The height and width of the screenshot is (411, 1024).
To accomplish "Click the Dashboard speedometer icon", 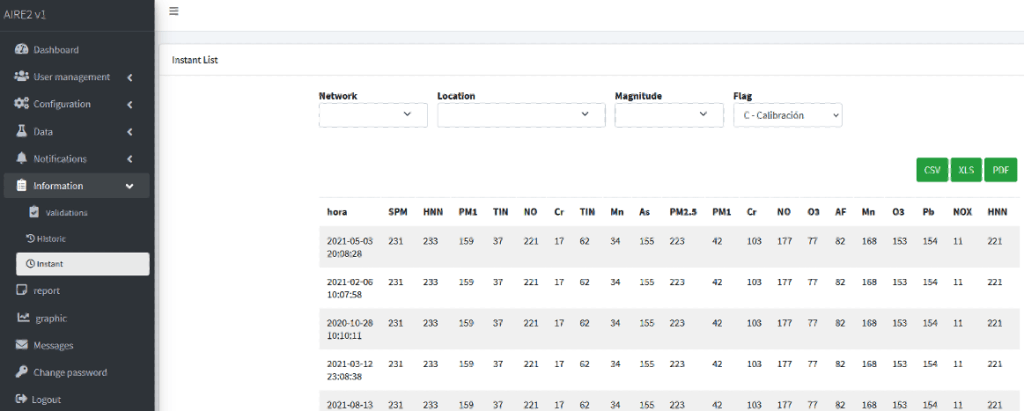I will 22,50.
